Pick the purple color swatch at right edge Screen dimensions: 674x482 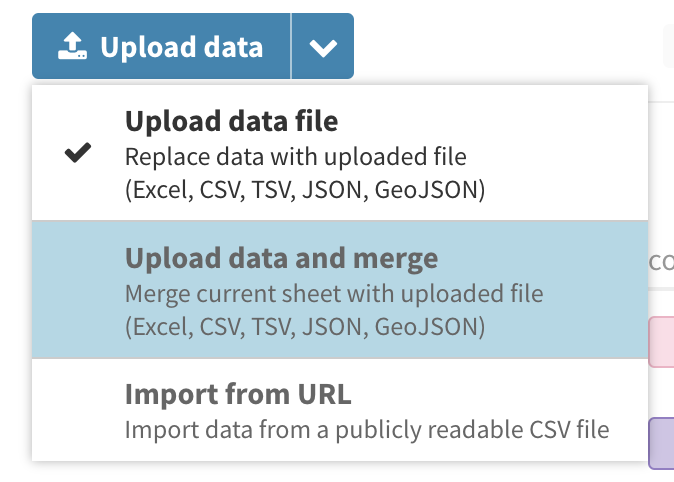pos(663,444)
